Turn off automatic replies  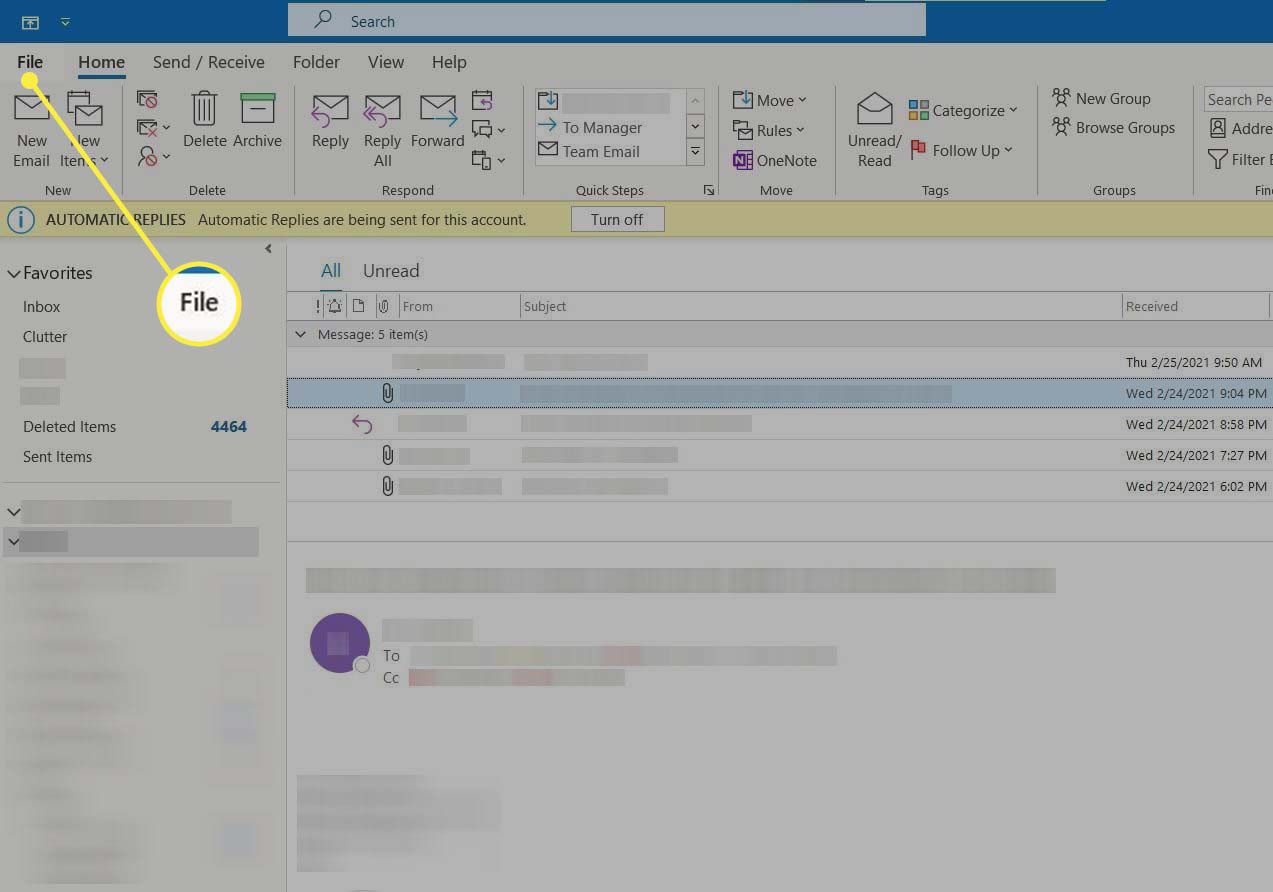tap(617, 219)
